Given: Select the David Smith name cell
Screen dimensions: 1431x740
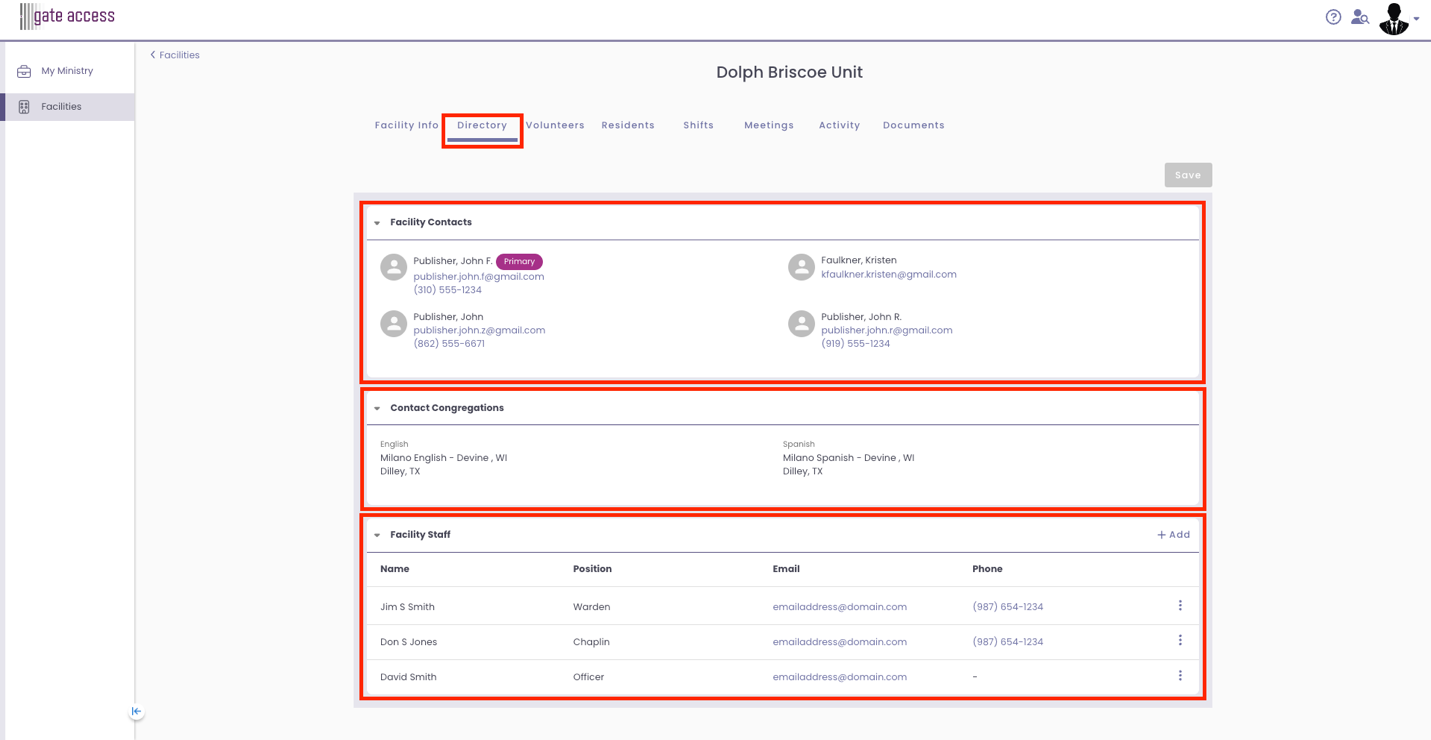Looking at the screenshot, I should click(408, 677).
